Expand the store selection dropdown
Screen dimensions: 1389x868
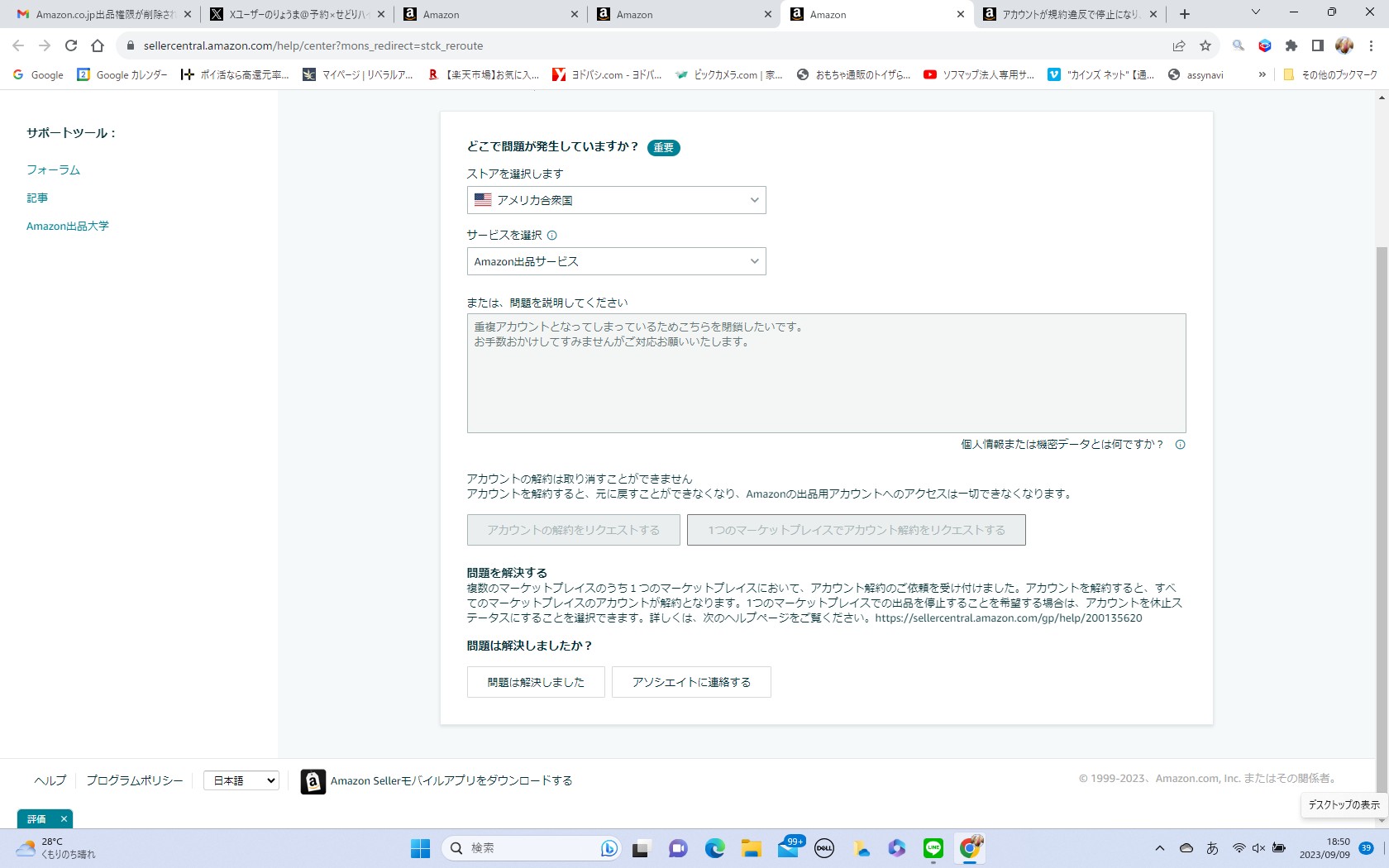click(616, 200)
